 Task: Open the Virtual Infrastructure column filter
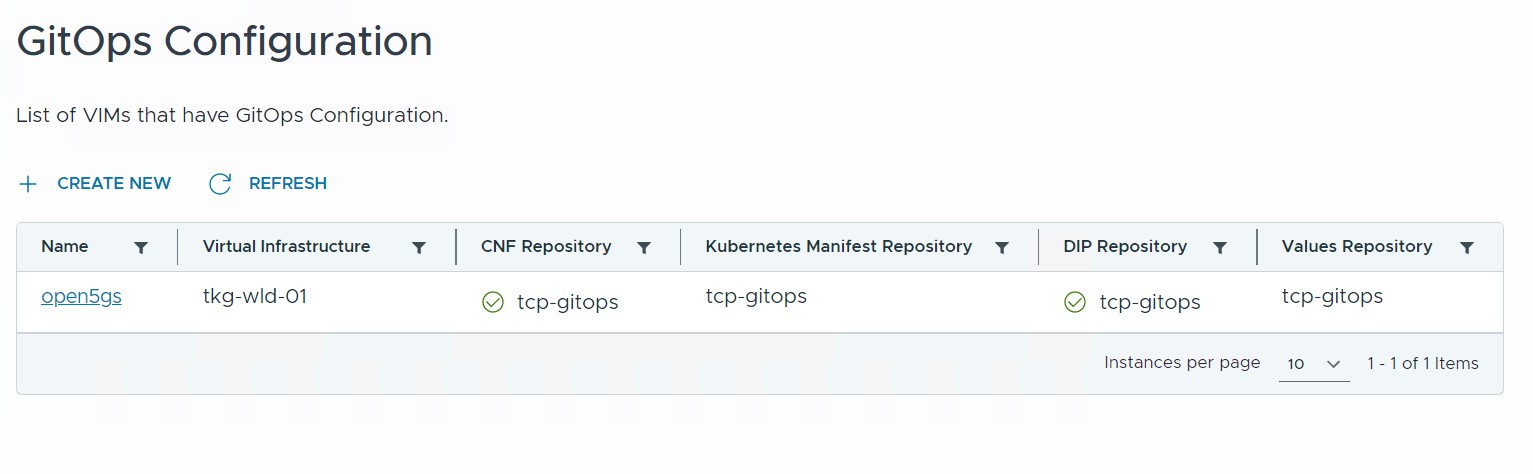tap(419, 248)
